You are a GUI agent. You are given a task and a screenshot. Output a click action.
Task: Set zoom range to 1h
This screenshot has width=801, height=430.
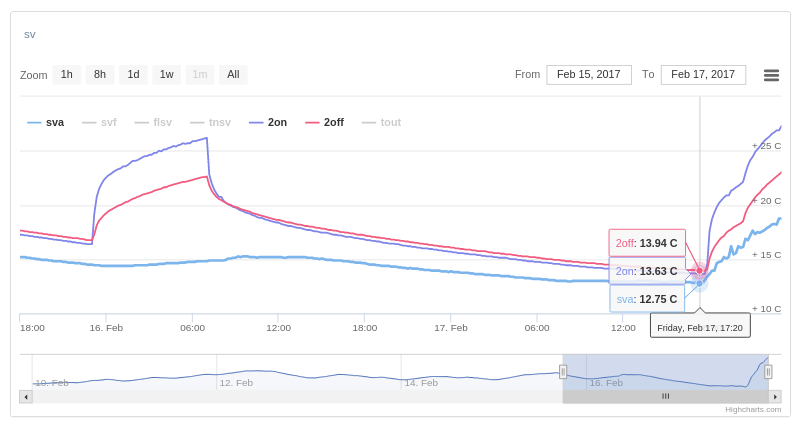coord(67,75)
